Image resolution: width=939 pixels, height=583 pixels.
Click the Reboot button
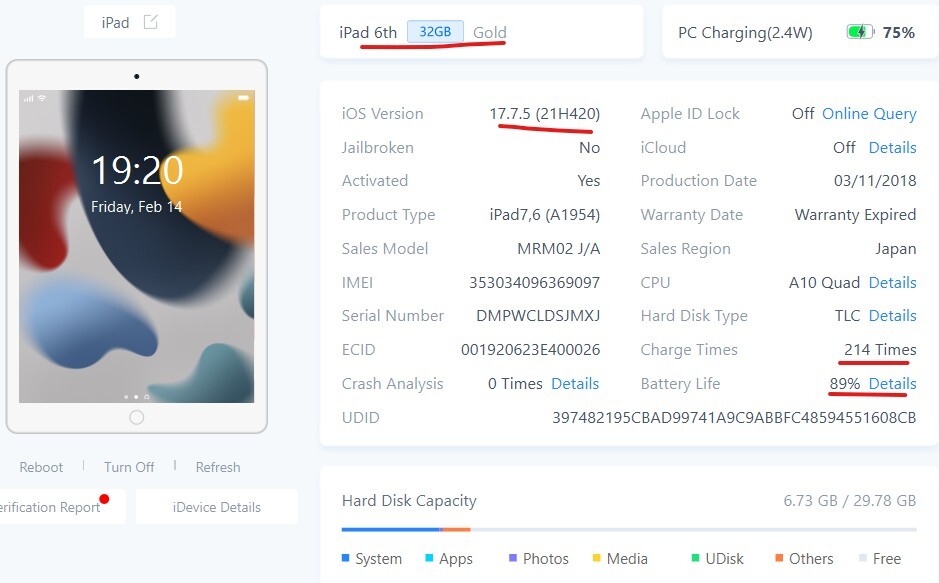41,467
